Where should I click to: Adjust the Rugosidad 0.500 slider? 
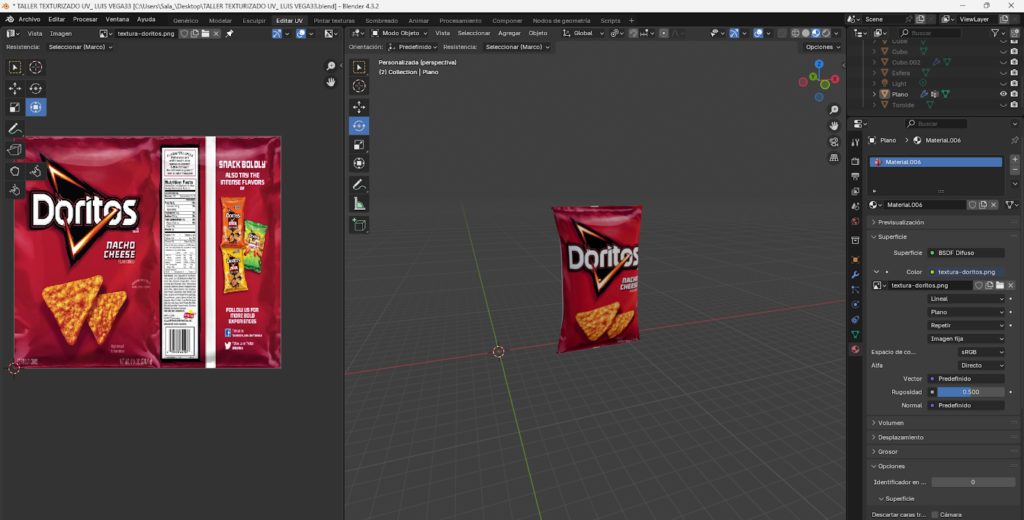click(970, 392)
